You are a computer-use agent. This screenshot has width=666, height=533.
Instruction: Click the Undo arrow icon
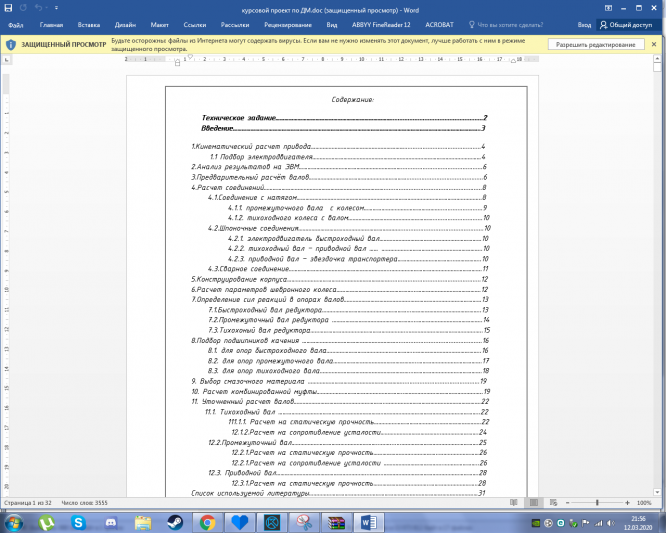(x=38, y=8)
